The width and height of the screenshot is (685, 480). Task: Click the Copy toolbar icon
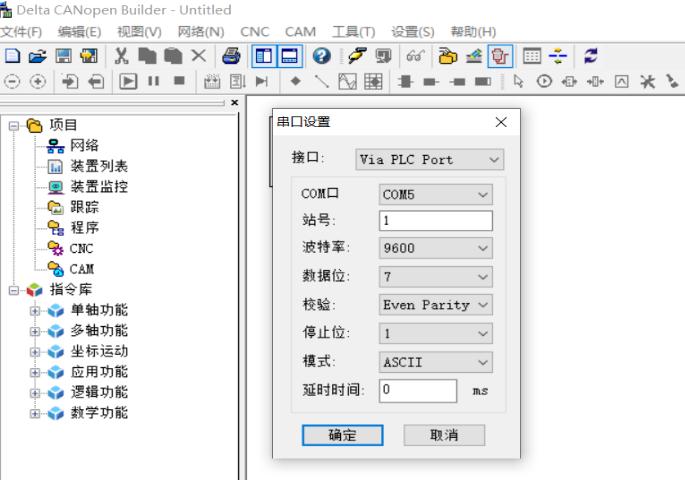point(147,56)
